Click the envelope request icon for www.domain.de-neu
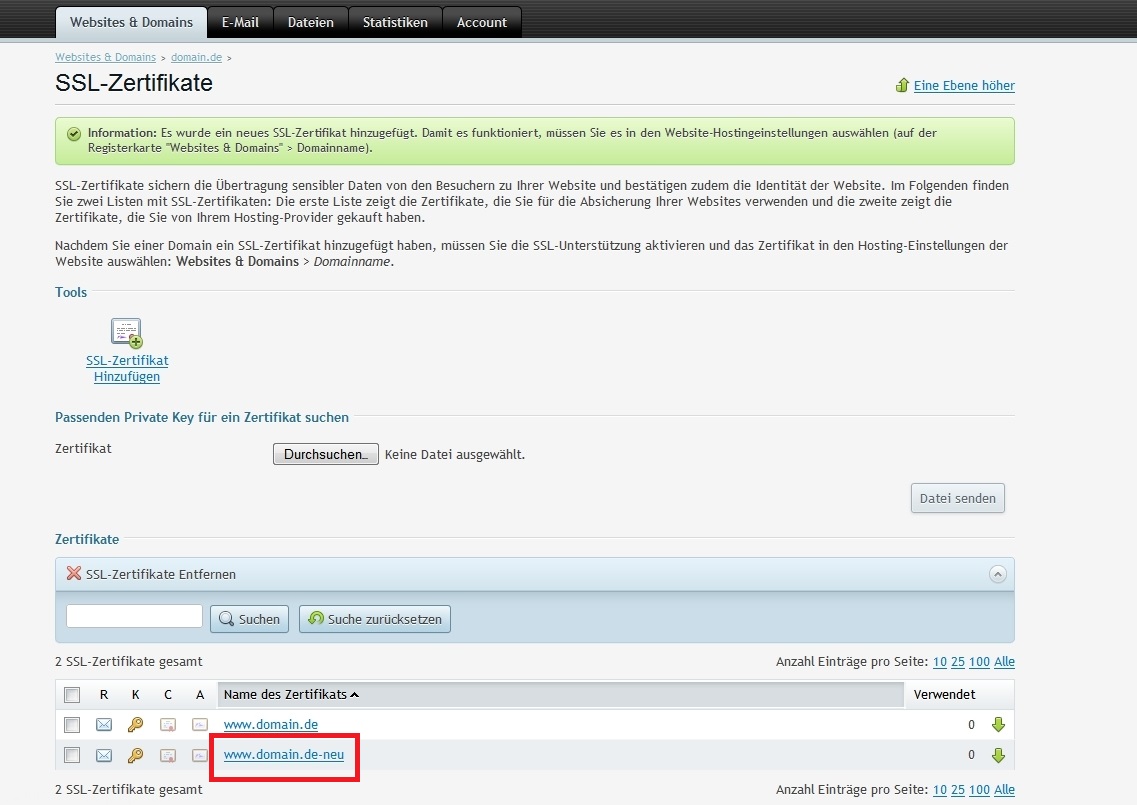Screen dimensions: 1137x805 click(x=104, y=755)
